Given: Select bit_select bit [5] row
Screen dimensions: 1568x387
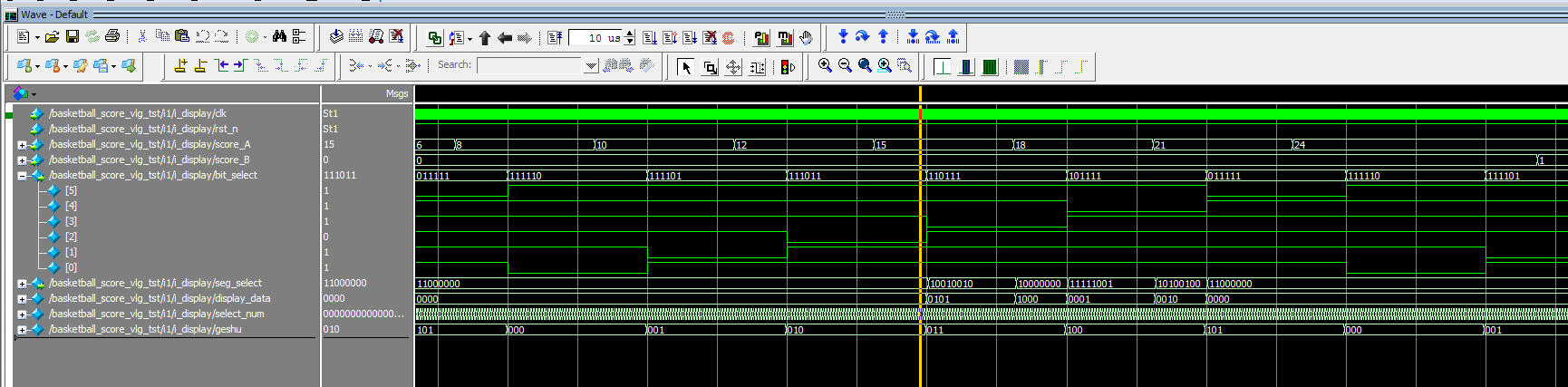Looking at the screenshot, I should pyautogui.click(x=163, y=190).
